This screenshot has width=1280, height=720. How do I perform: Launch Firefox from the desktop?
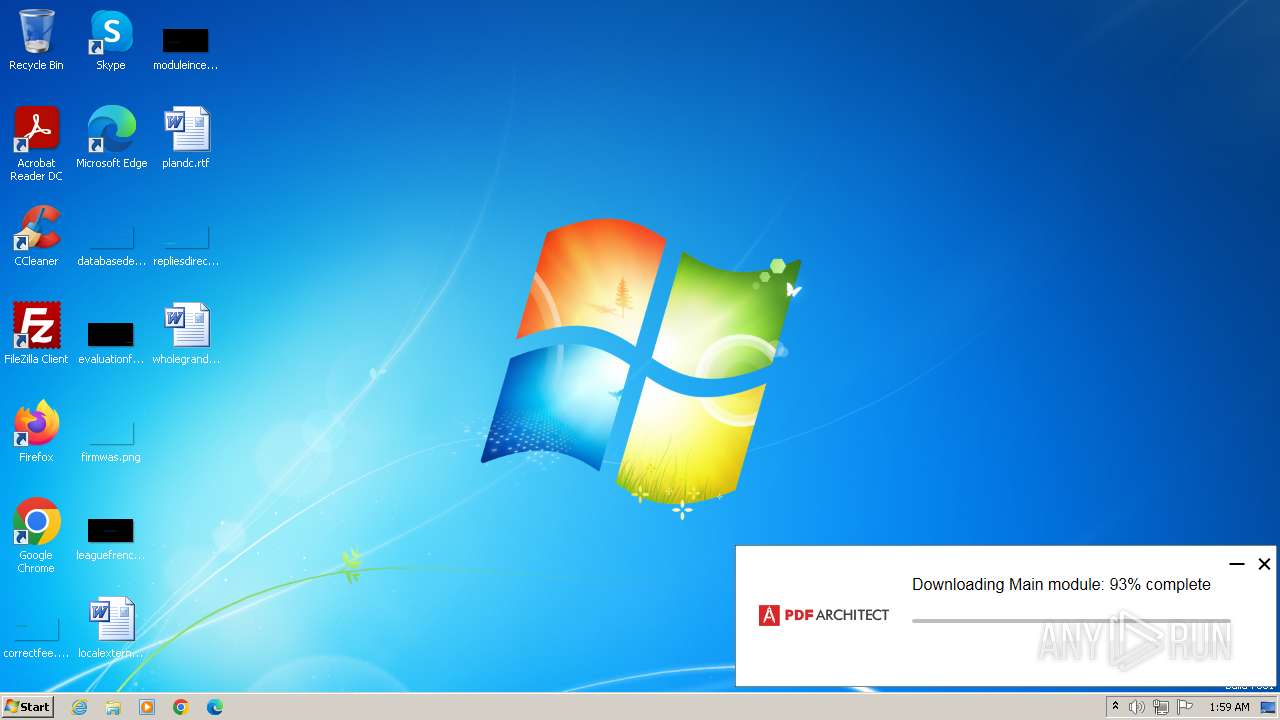(x=36, y=432)
